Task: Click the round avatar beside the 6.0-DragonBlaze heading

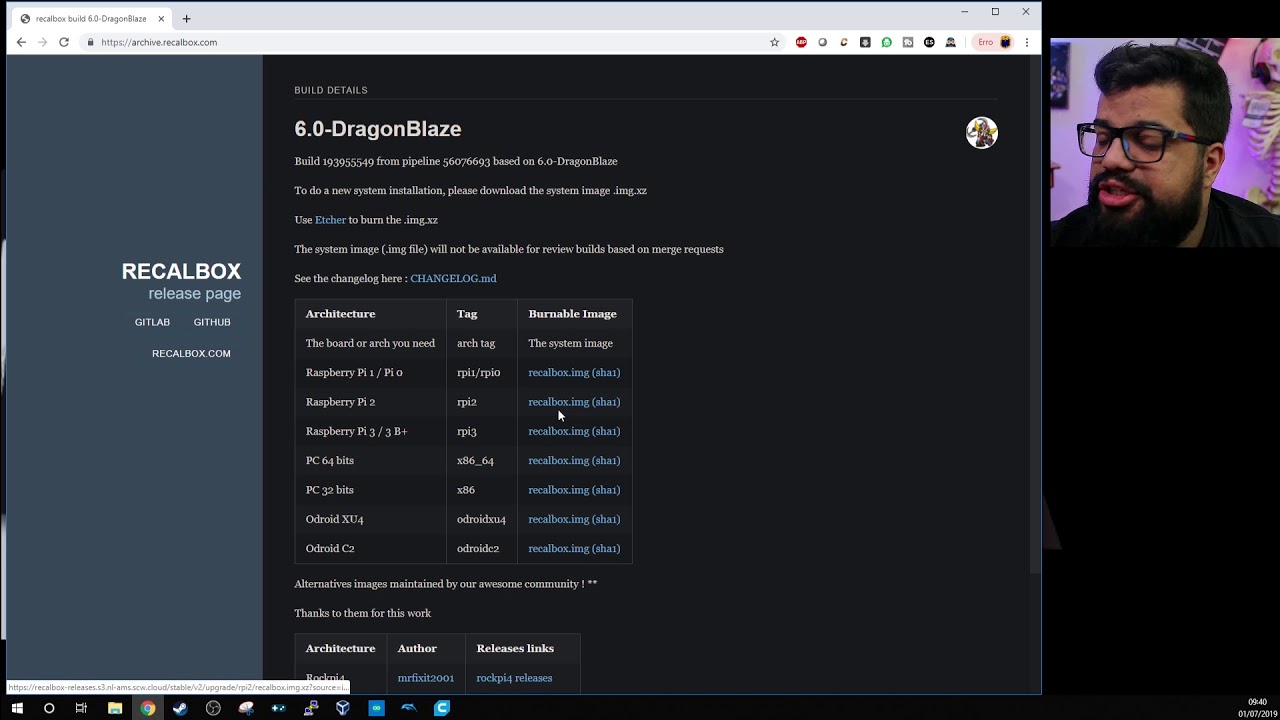Action: (x=982, y=132)
